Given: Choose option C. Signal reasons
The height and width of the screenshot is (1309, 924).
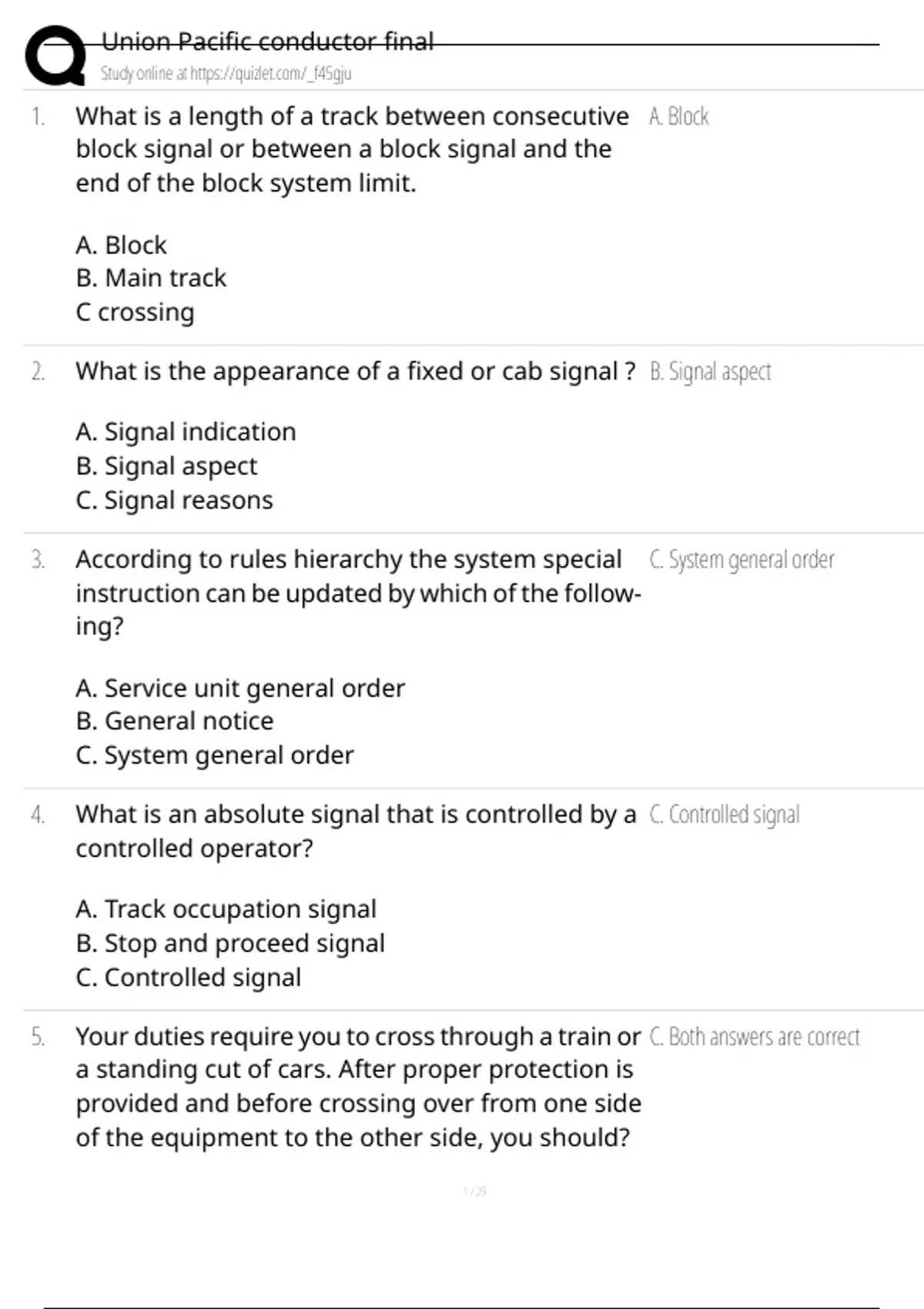Looking at the screenshot, I should tap(174, 500).
